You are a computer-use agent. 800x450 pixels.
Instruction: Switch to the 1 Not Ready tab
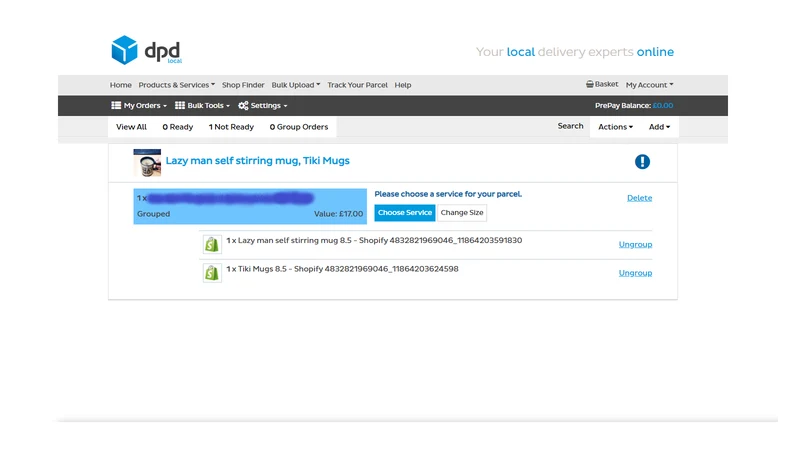(231, 127)
